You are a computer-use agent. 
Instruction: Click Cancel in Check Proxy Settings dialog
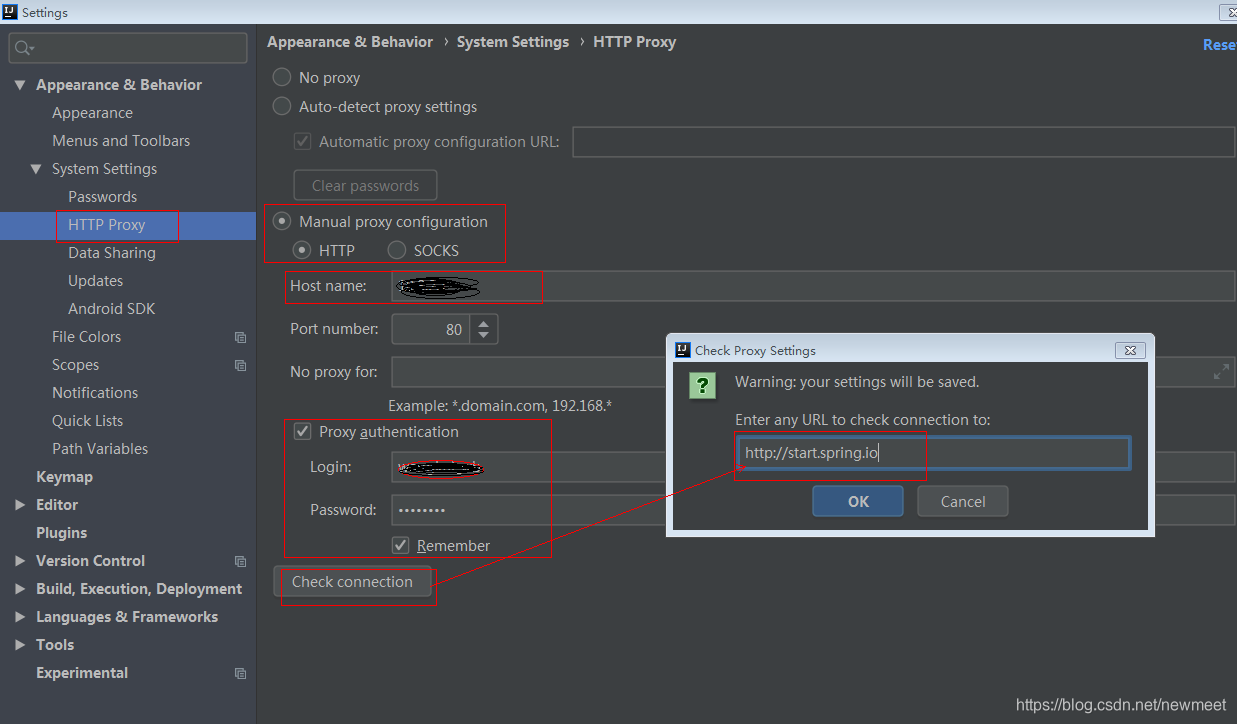click(x=963, y=501)
